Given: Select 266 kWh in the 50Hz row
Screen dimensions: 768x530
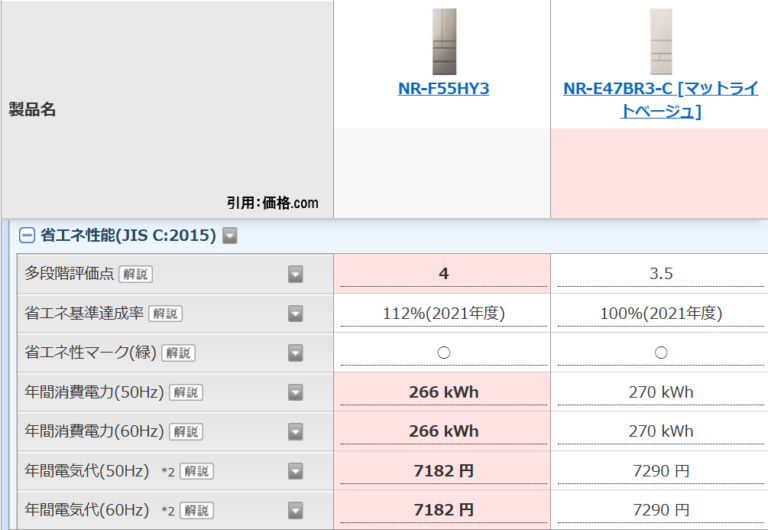Looking at the screenshot, I should pyautogui.click(x=442, y=392).
